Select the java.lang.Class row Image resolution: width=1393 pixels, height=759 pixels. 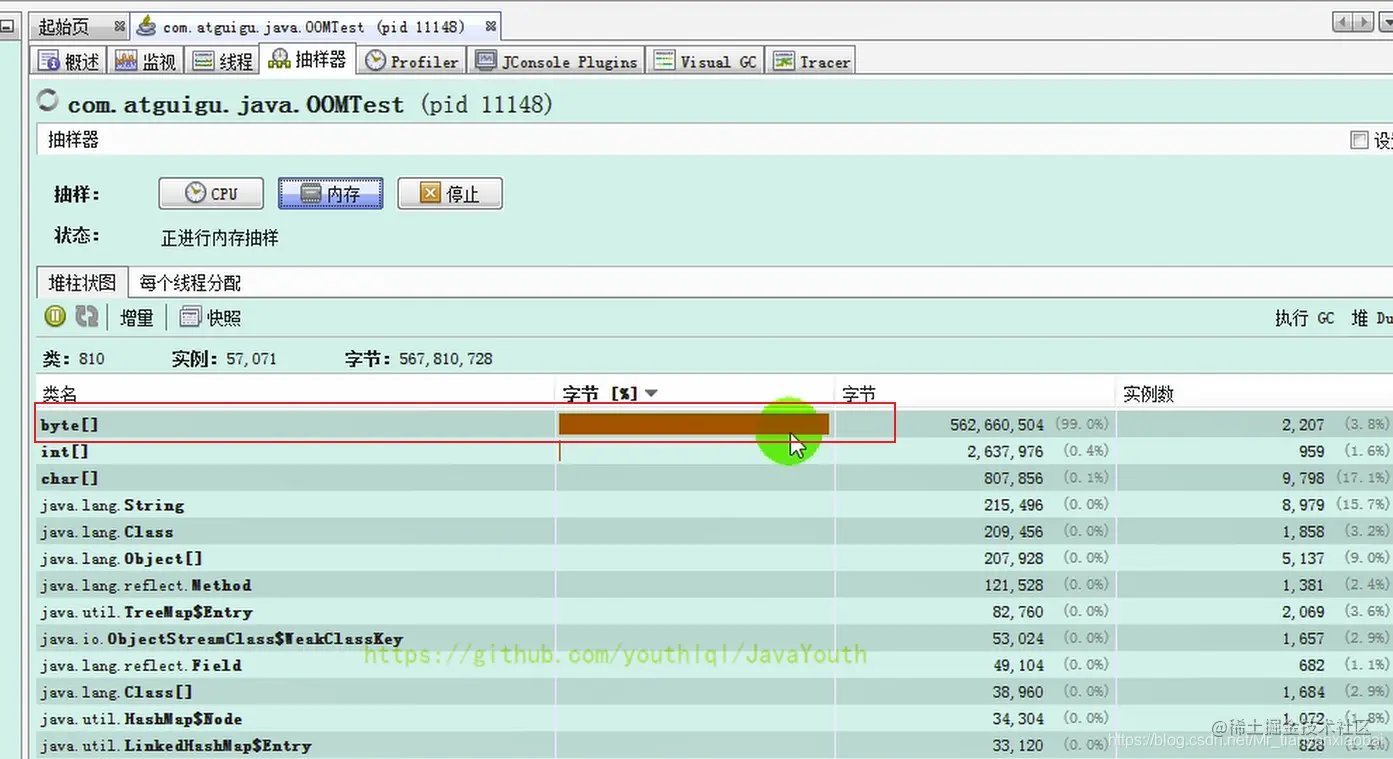pyautogui.click(x=715, y=532)
